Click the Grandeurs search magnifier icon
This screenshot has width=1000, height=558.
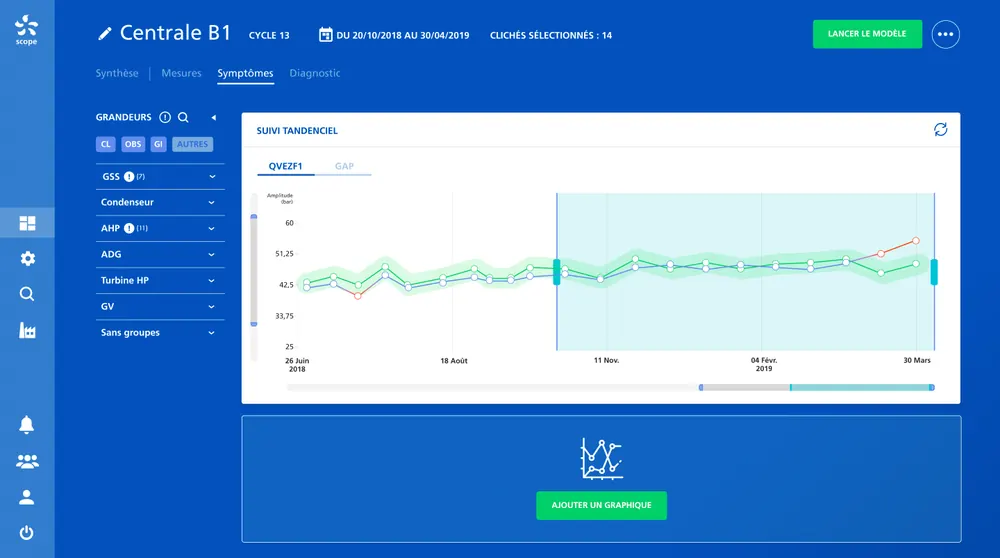coord(183,117)
